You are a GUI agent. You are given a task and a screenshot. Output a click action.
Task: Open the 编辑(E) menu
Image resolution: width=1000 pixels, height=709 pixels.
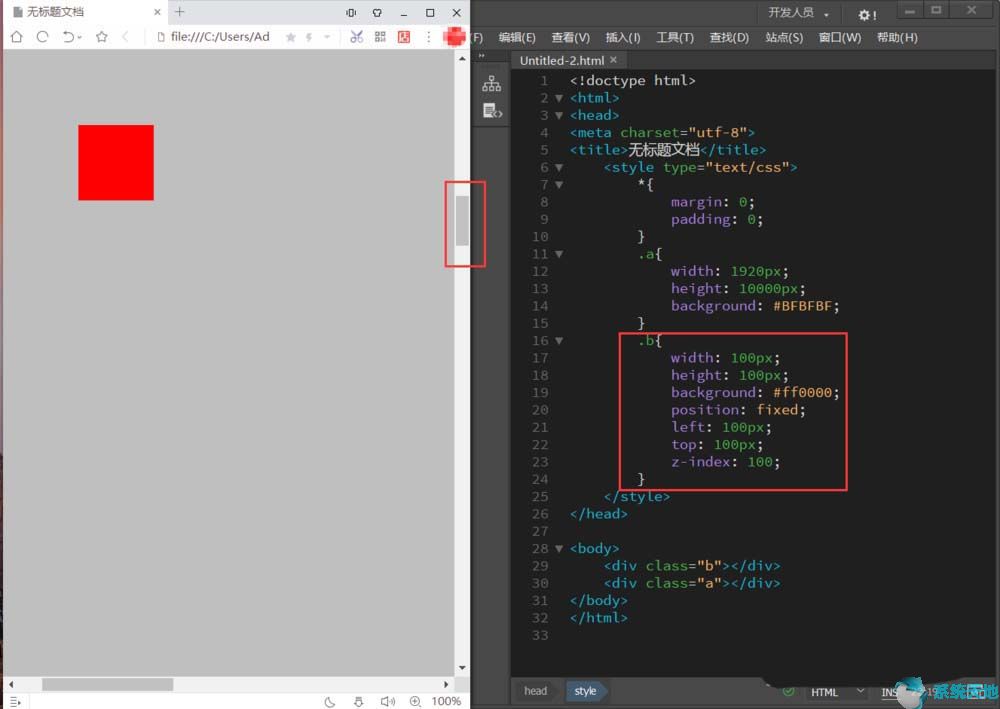pos(517,38)
